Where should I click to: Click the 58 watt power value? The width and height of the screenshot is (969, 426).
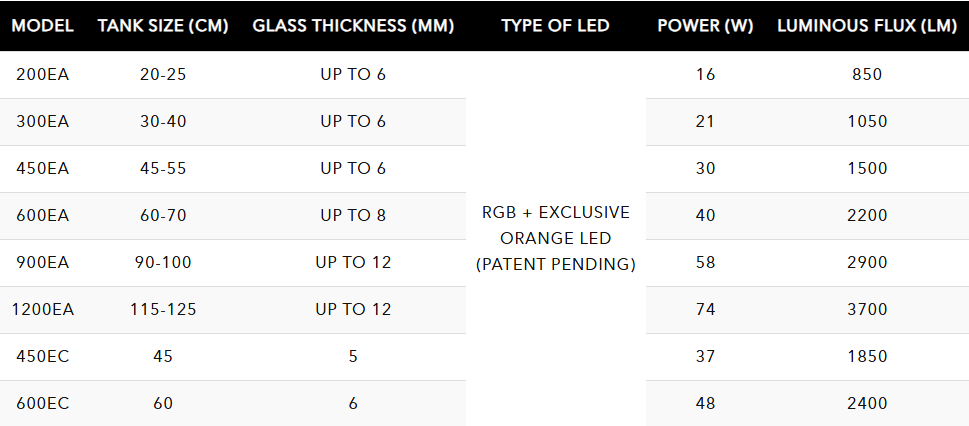coord(705,262)
